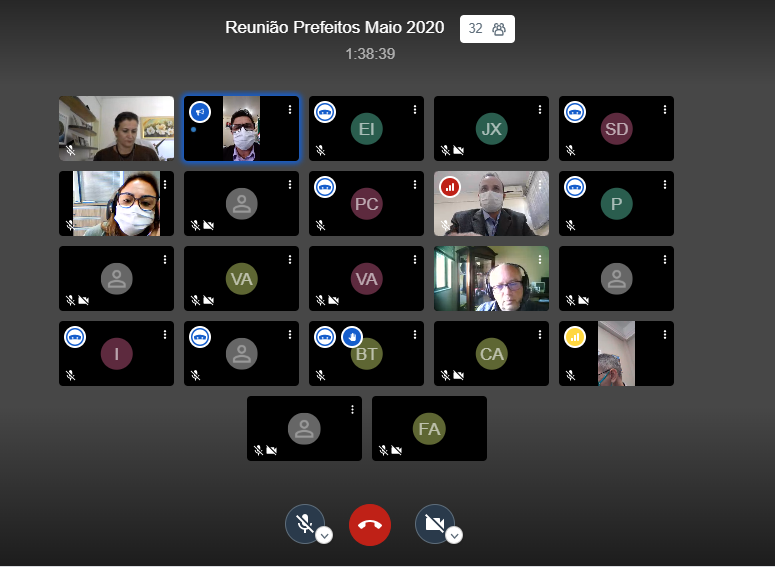Click the blue status icon on SD's tile
This screenshot has height=567, width=775.
575,112
